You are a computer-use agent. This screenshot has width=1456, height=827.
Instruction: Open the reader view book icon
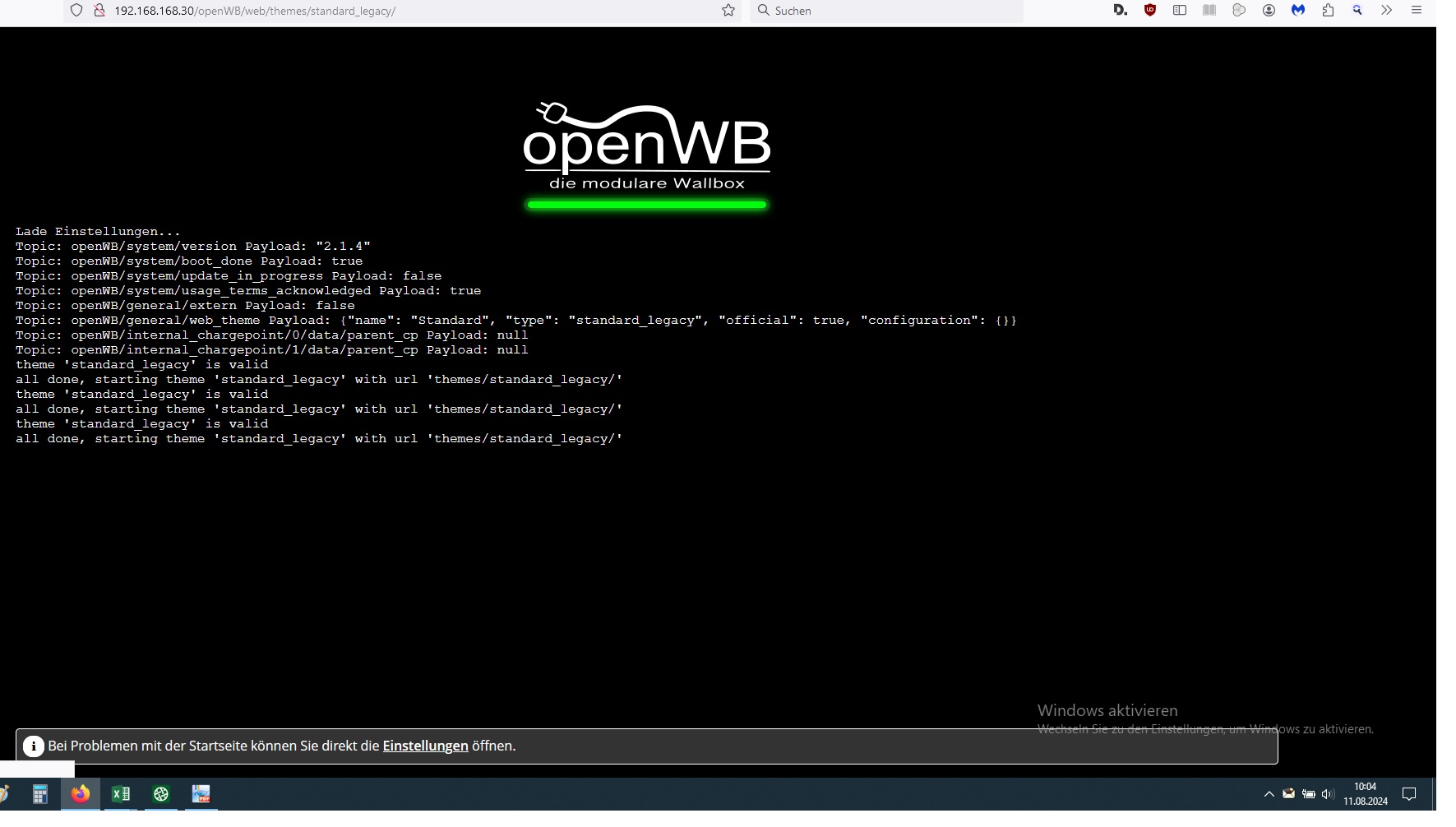coord(1209,11)
